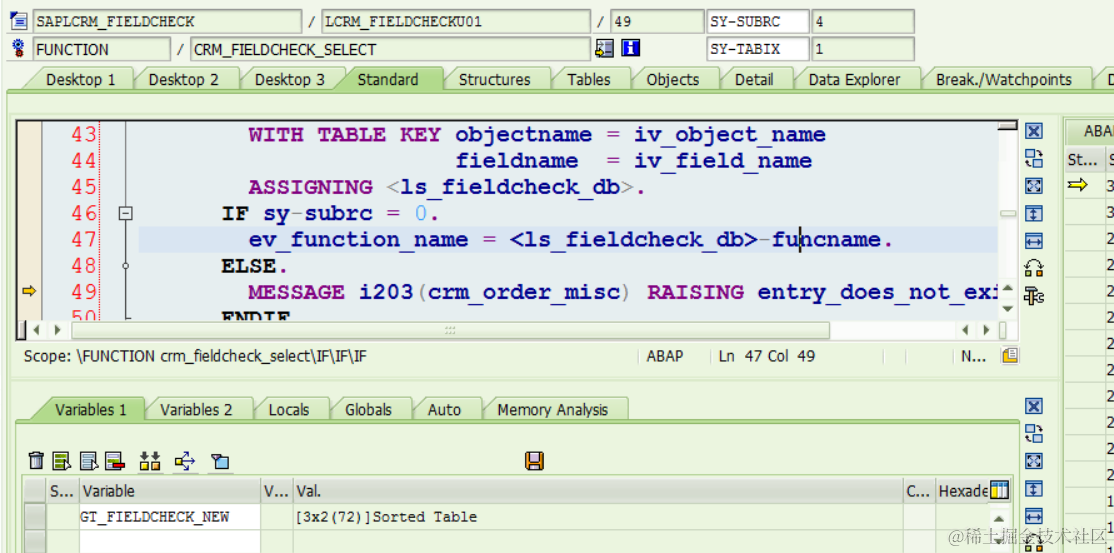
Task: Open the Globals variables tab
Action: pos(368,409)
